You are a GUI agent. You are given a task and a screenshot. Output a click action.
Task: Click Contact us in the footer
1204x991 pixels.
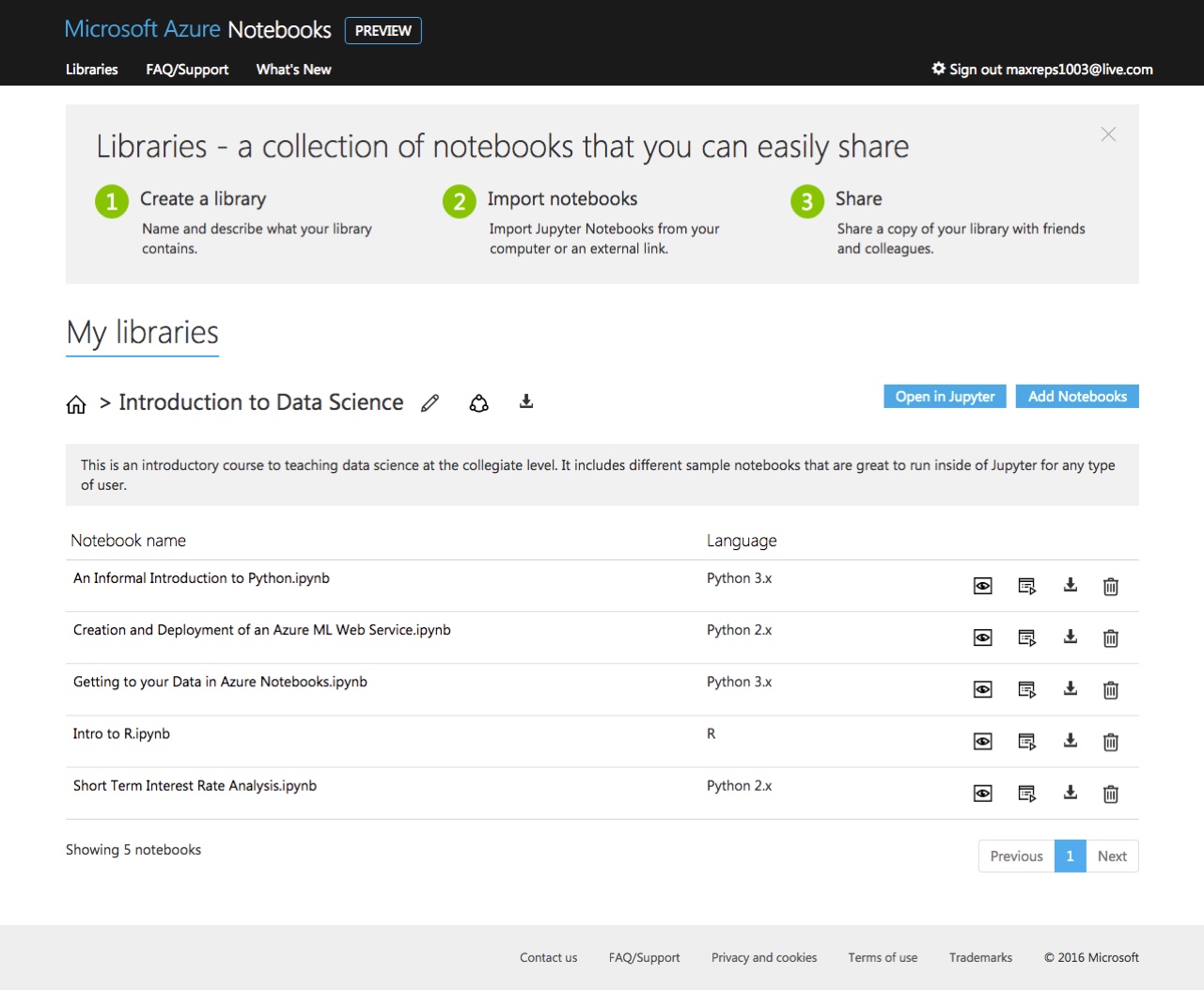coord(549,958)
